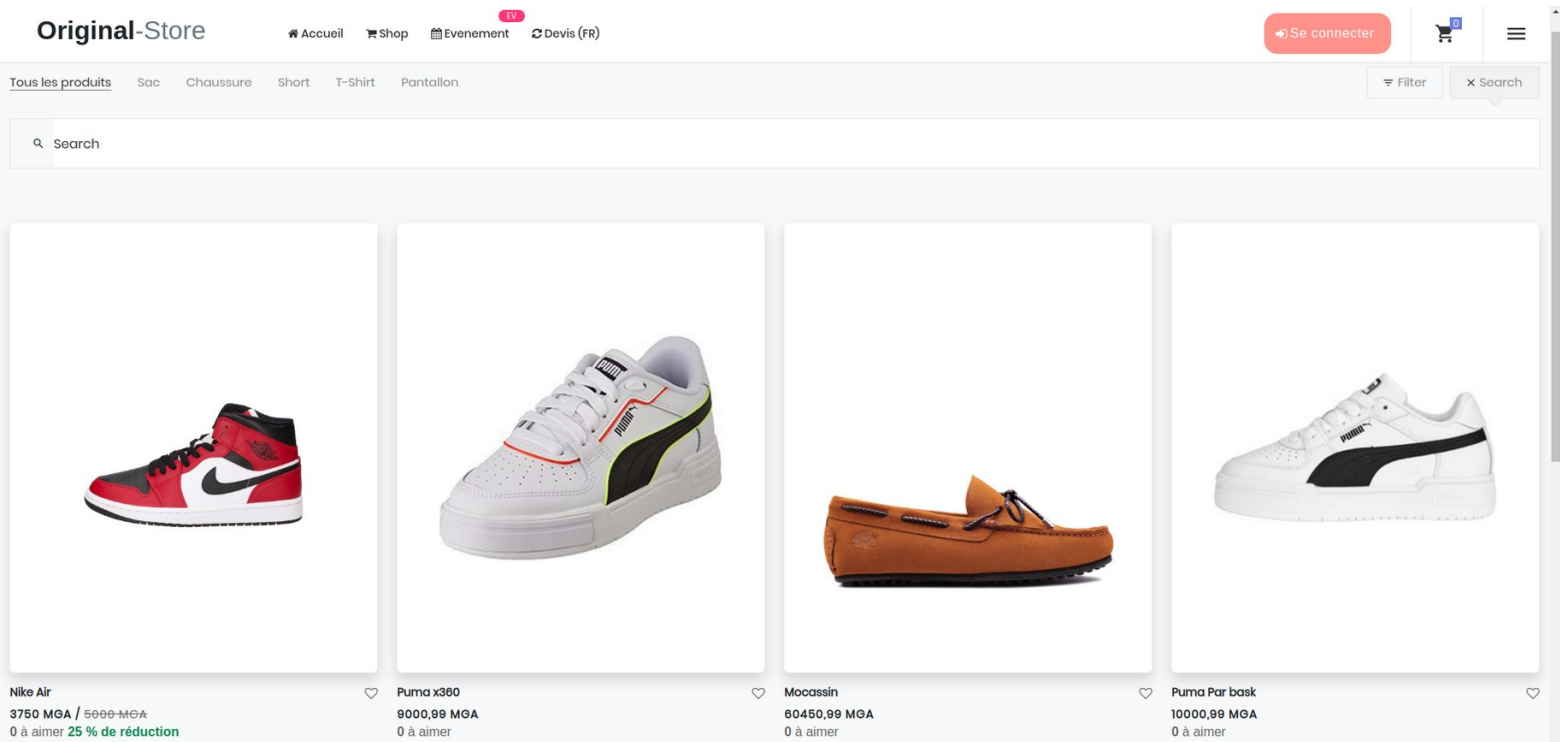Open Devis (FR) currency switcher
This screenshot has width=1560, height=742.
[x=566, y=34]
